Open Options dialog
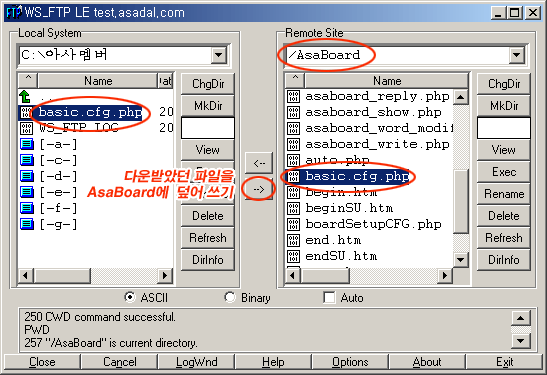 point(350,362)
